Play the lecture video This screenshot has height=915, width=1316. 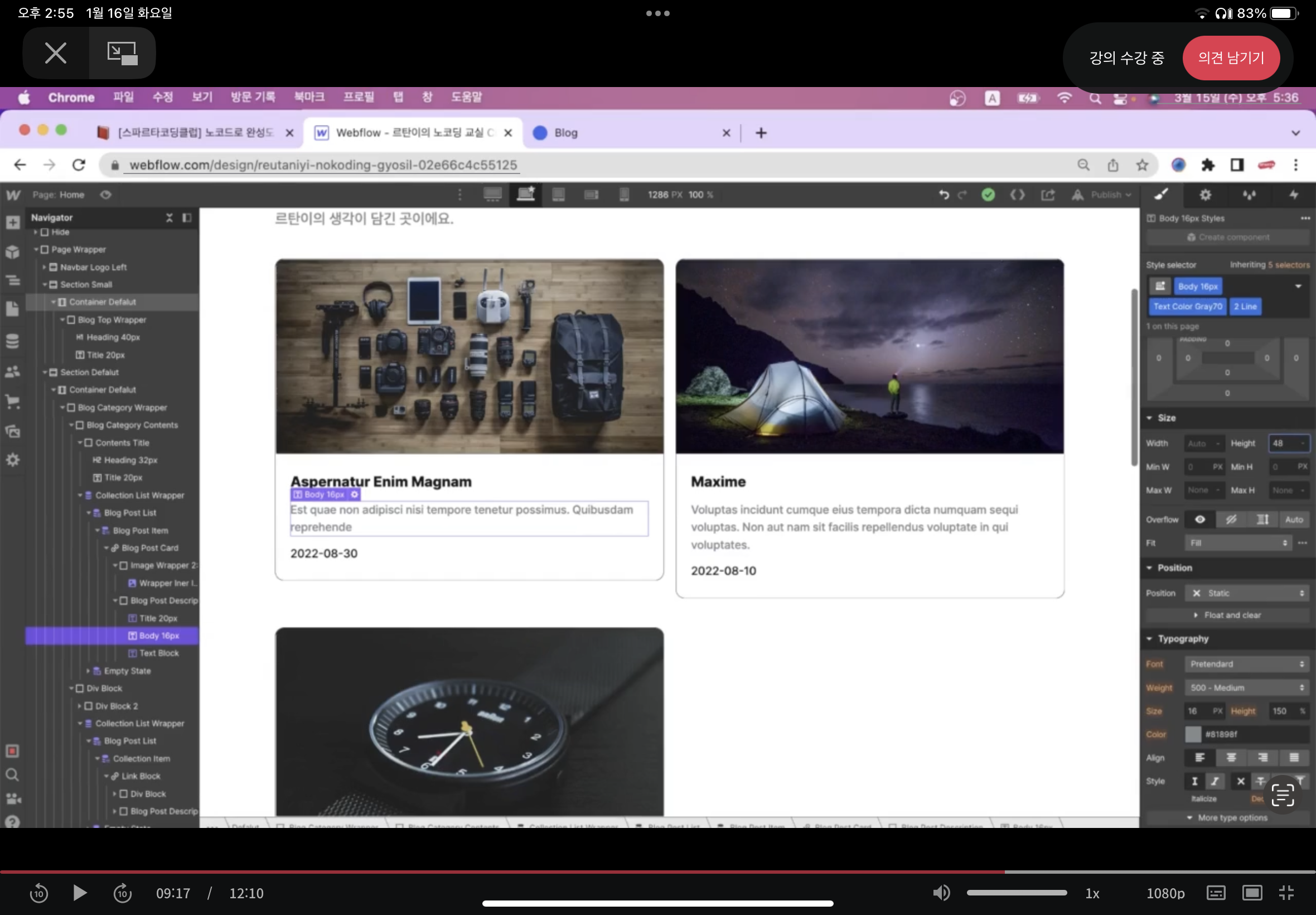point(80,893)
